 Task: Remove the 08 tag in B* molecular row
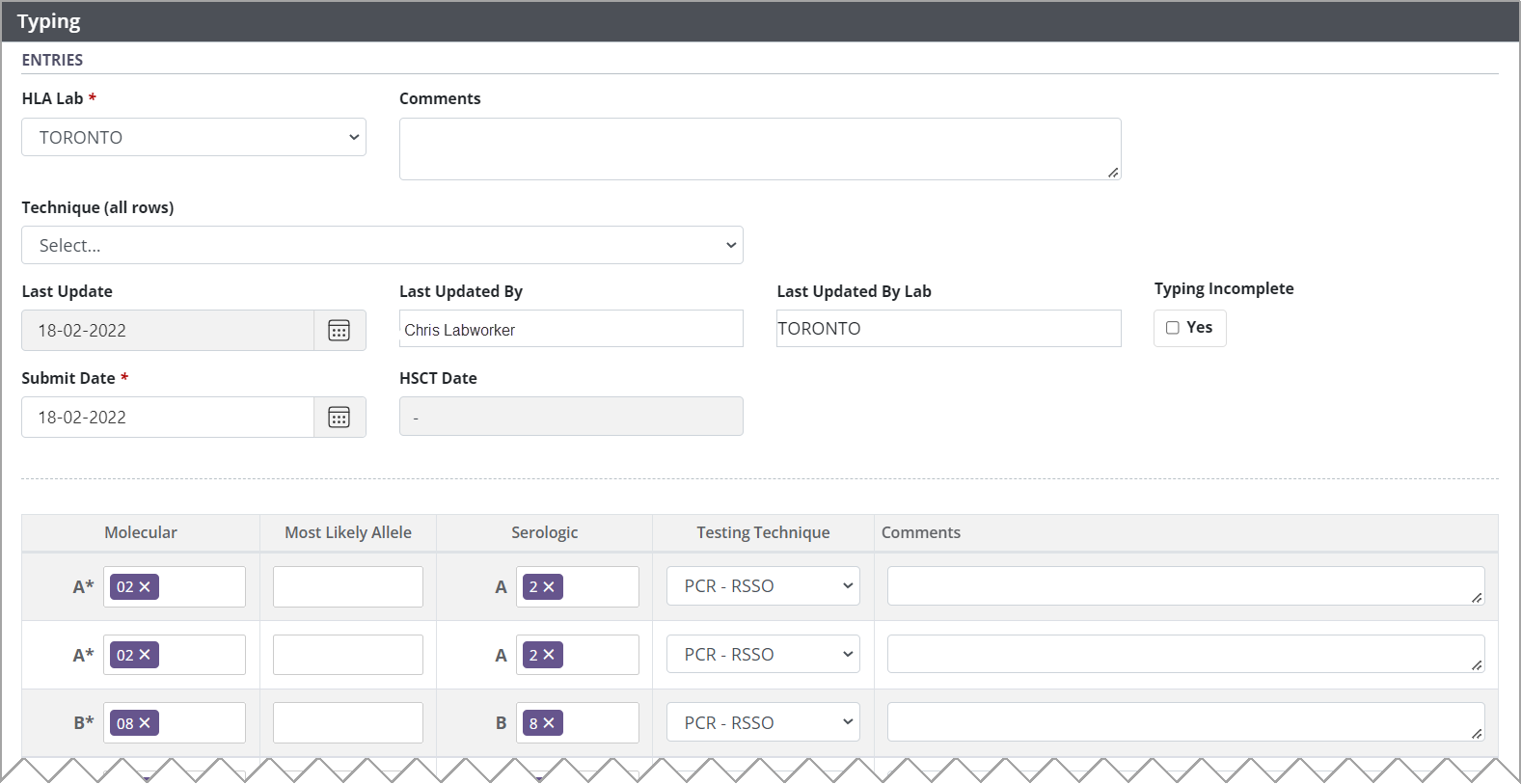click(x=145, y=723)
